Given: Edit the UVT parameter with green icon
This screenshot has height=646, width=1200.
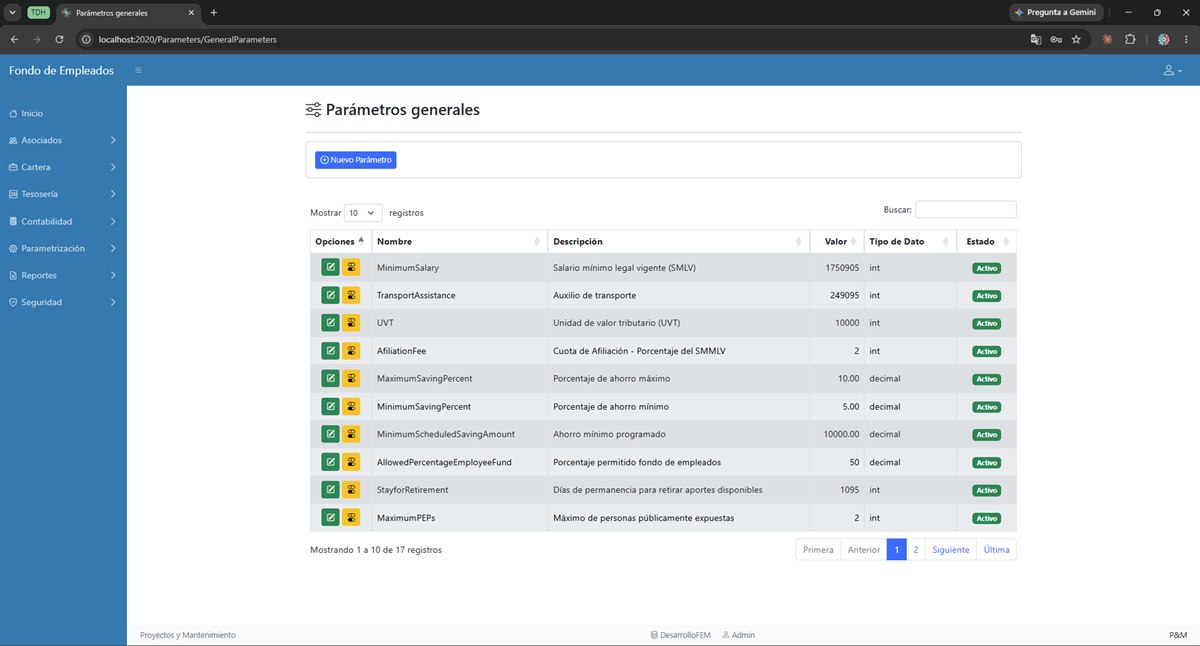Looking at the screenshot, I should tap(330, 323).
